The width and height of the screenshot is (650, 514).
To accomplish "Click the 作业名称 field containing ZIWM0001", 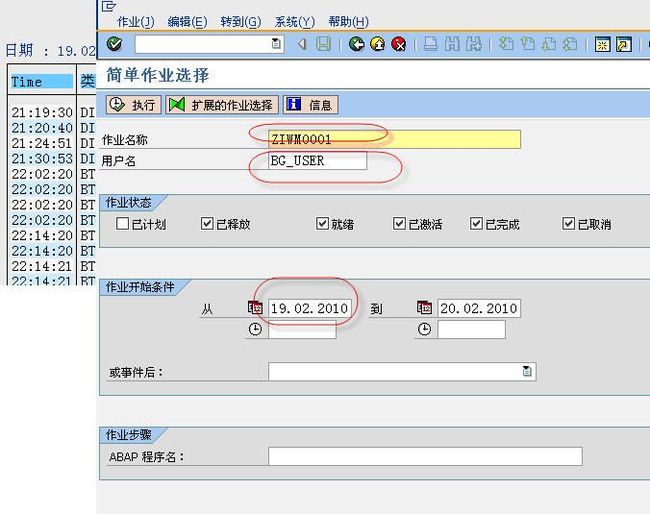I will pyautogui.click(x=394, y=139).
